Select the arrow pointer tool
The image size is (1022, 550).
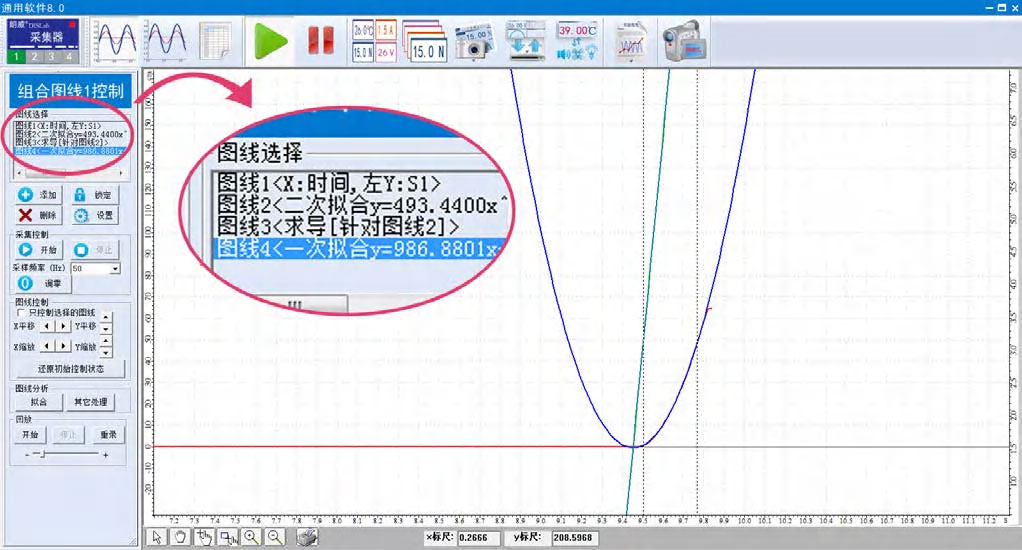coord(157,538)
